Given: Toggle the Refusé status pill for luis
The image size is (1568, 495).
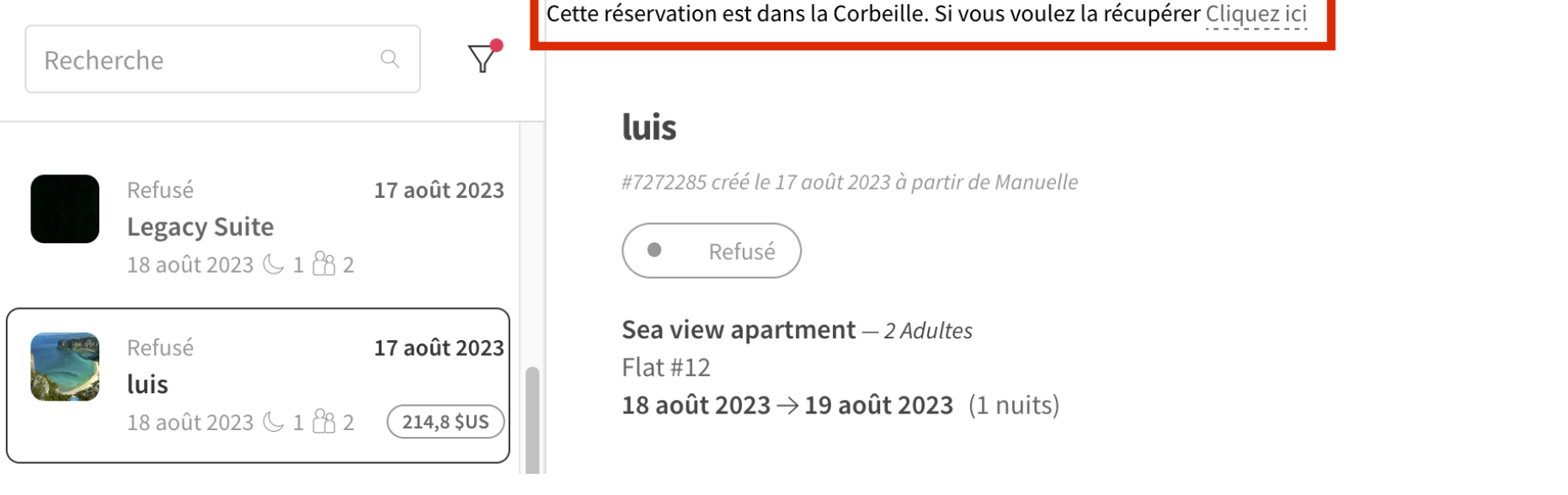Looking at the screenshot, I should tap(712, 250).
